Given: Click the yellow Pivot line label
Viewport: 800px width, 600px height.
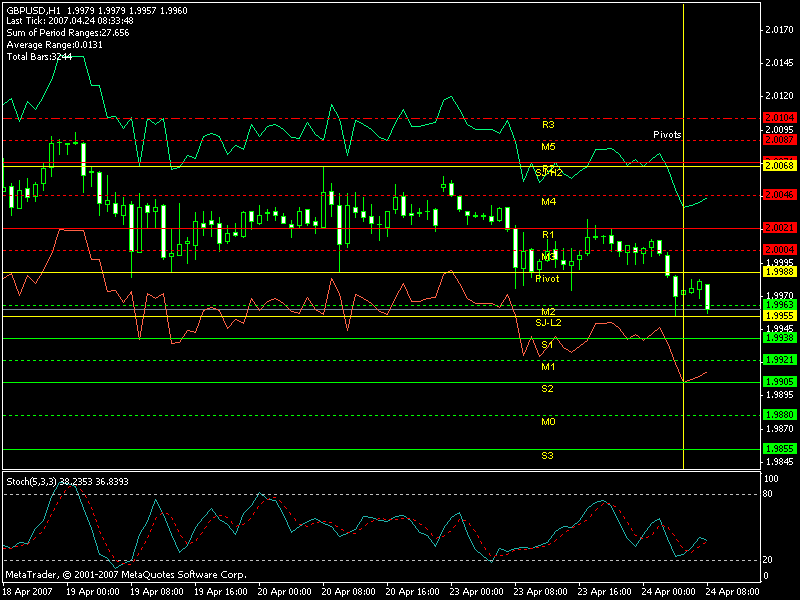Looking at the screenshot, I should tap(547, 279).
